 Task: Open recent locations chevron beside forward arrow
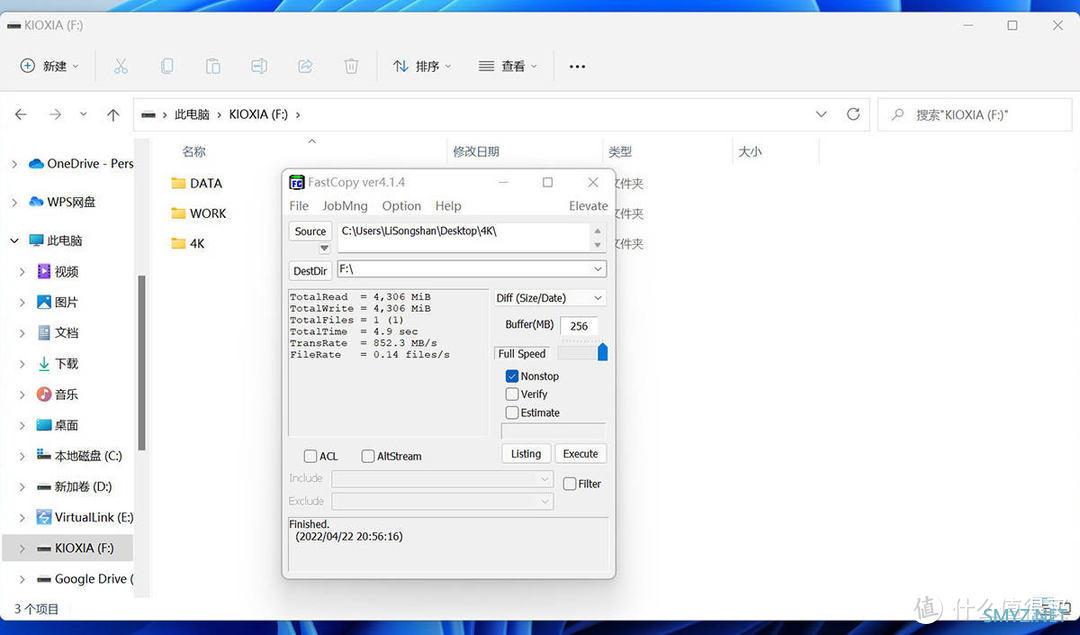(83, 114)
